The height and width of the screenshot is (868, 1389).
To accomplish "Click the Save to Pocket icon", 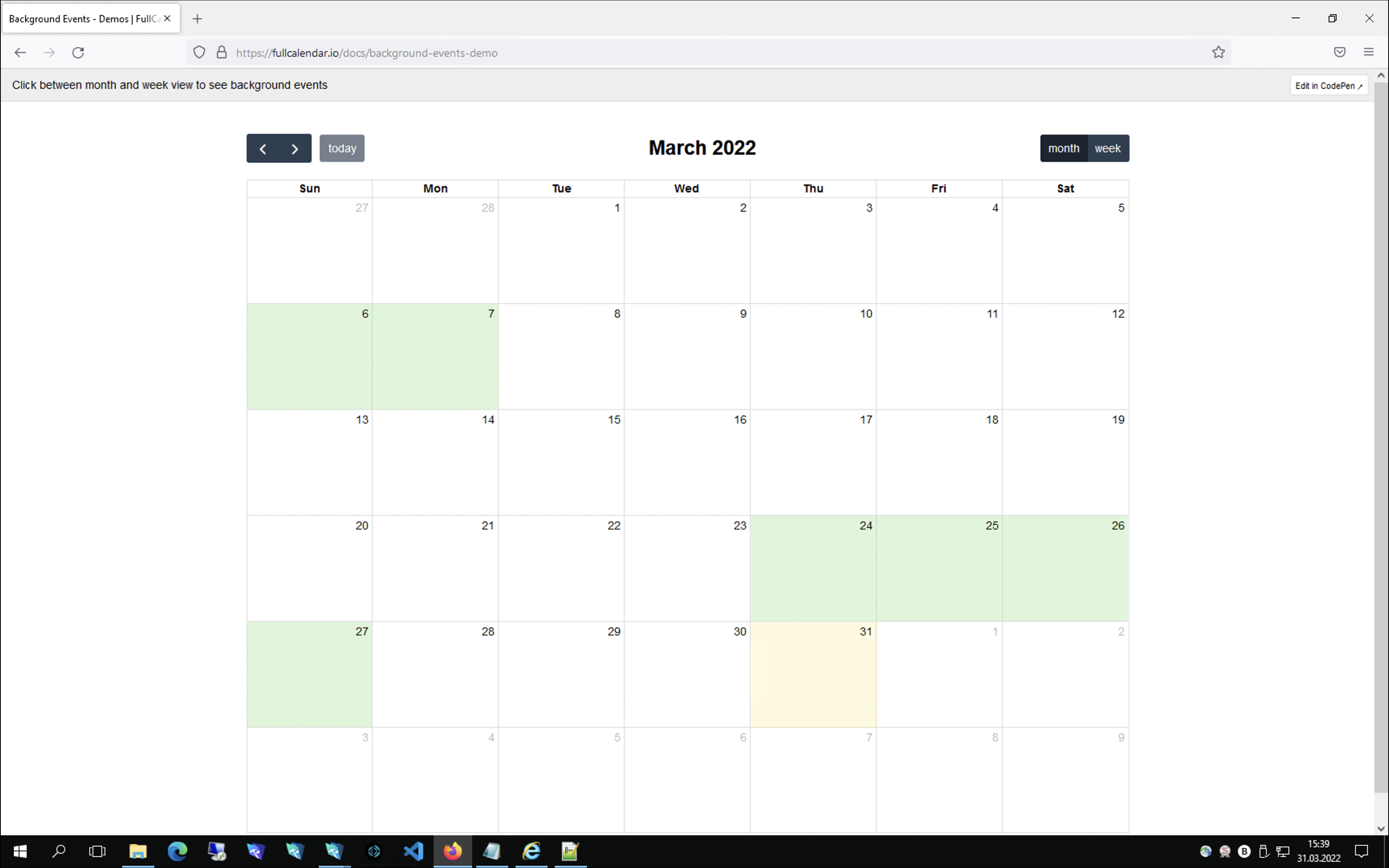I will pyautogui.click(x=1339, y=52).
